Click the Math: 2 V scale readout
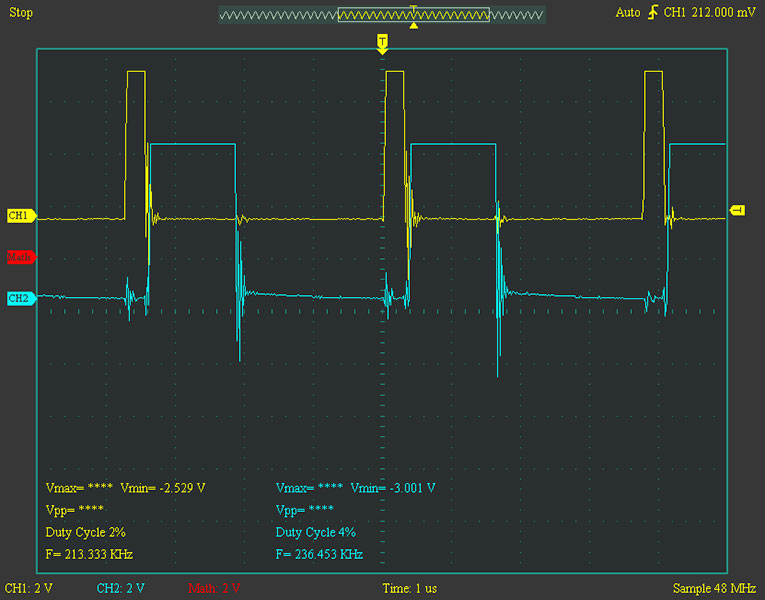The height and width of the screenshot is (600, 765). 214,588
